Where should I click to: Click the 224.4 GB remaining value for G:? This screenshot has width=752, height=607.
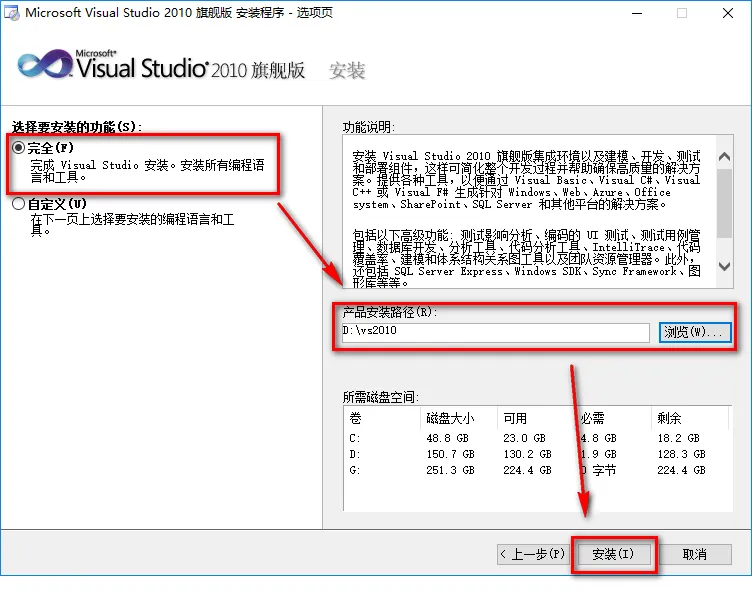[681, 470]
